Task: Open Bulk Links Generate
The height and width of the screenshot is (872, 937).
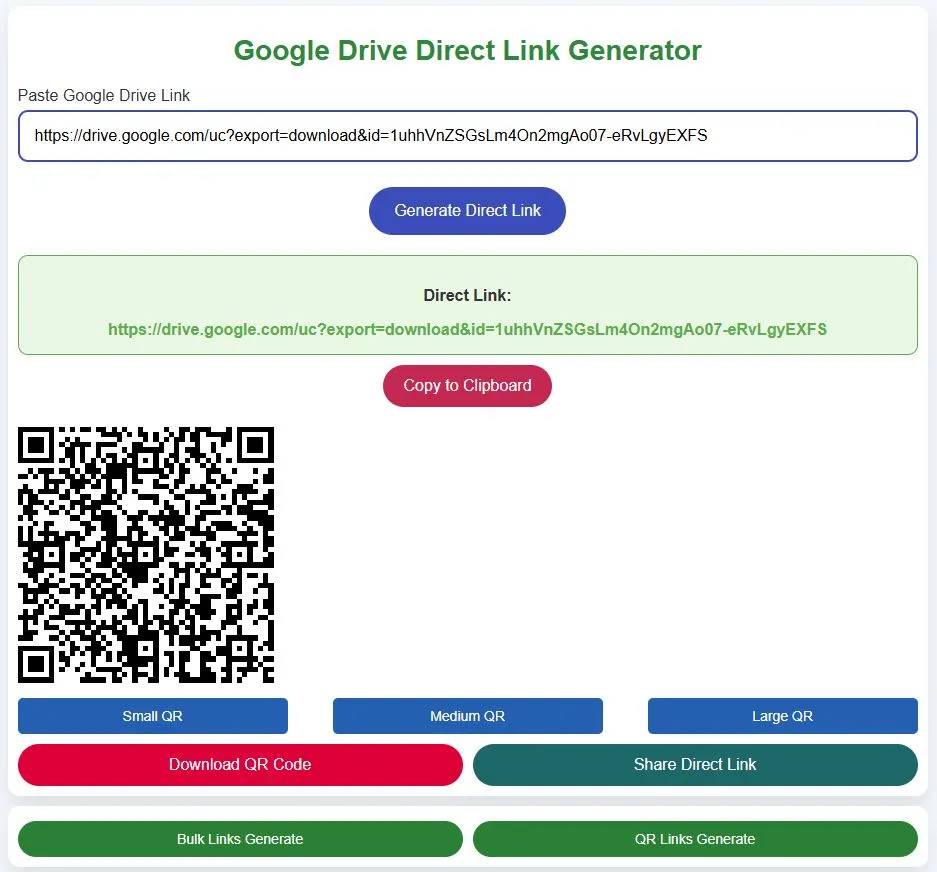Action: click(240, 839)
